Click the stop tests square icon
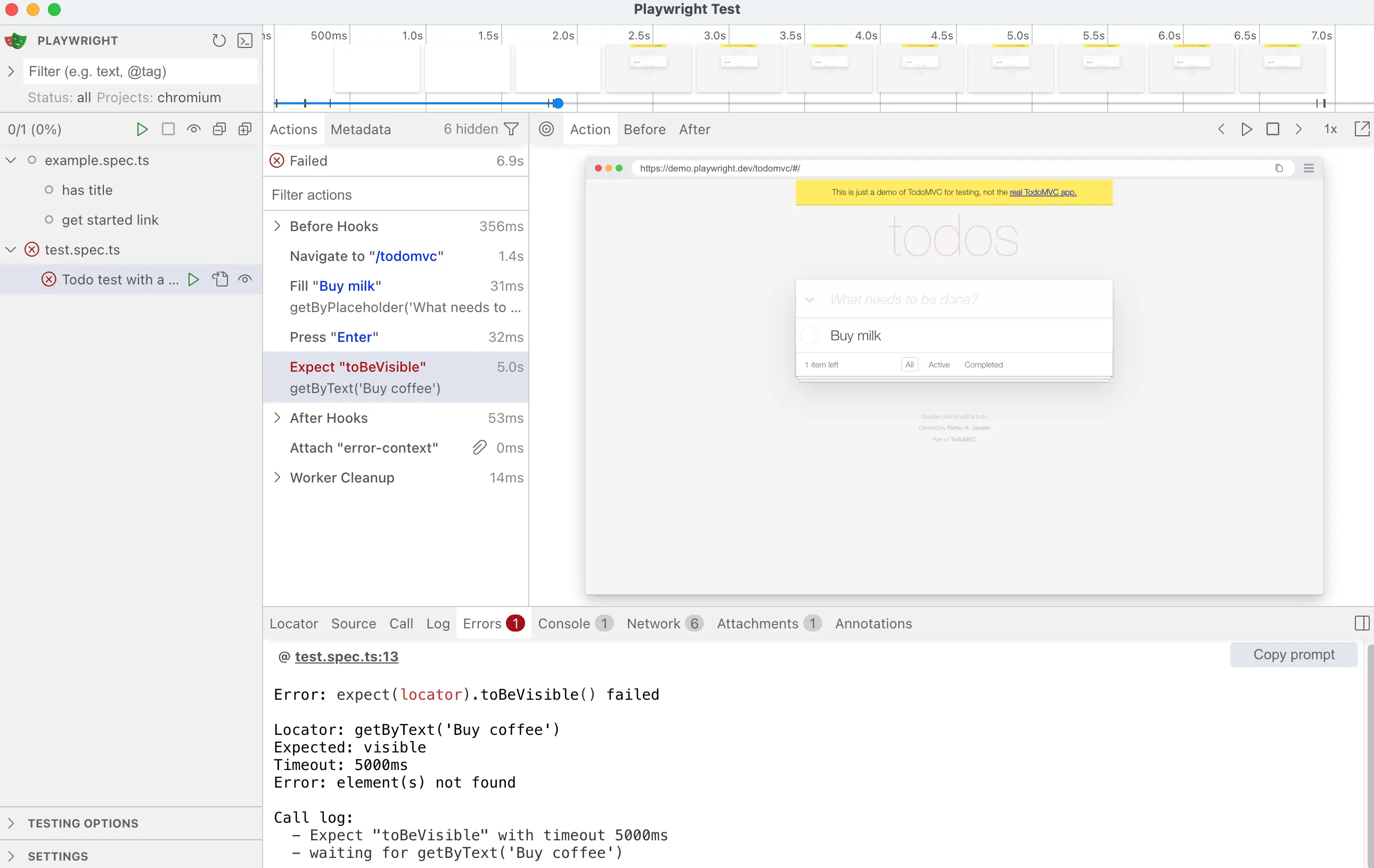This screenshot has width=1374, height=868. coord(168,129)
